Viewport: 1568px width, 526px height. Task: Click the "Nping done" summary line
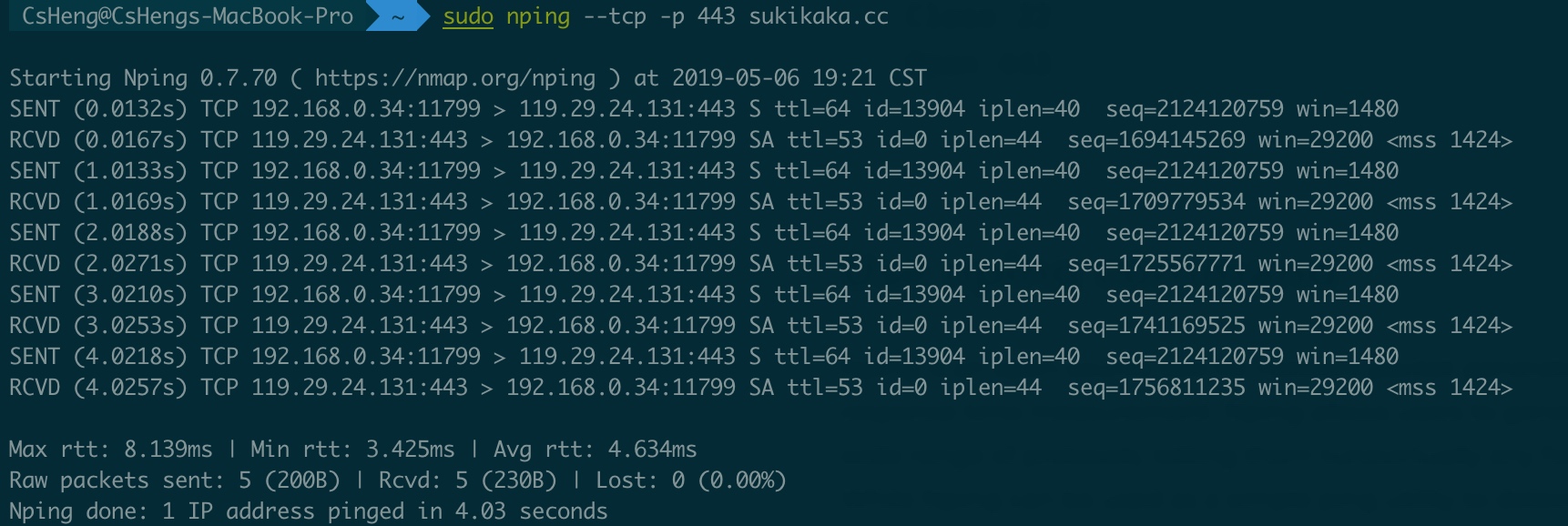(x=308, y=511)
